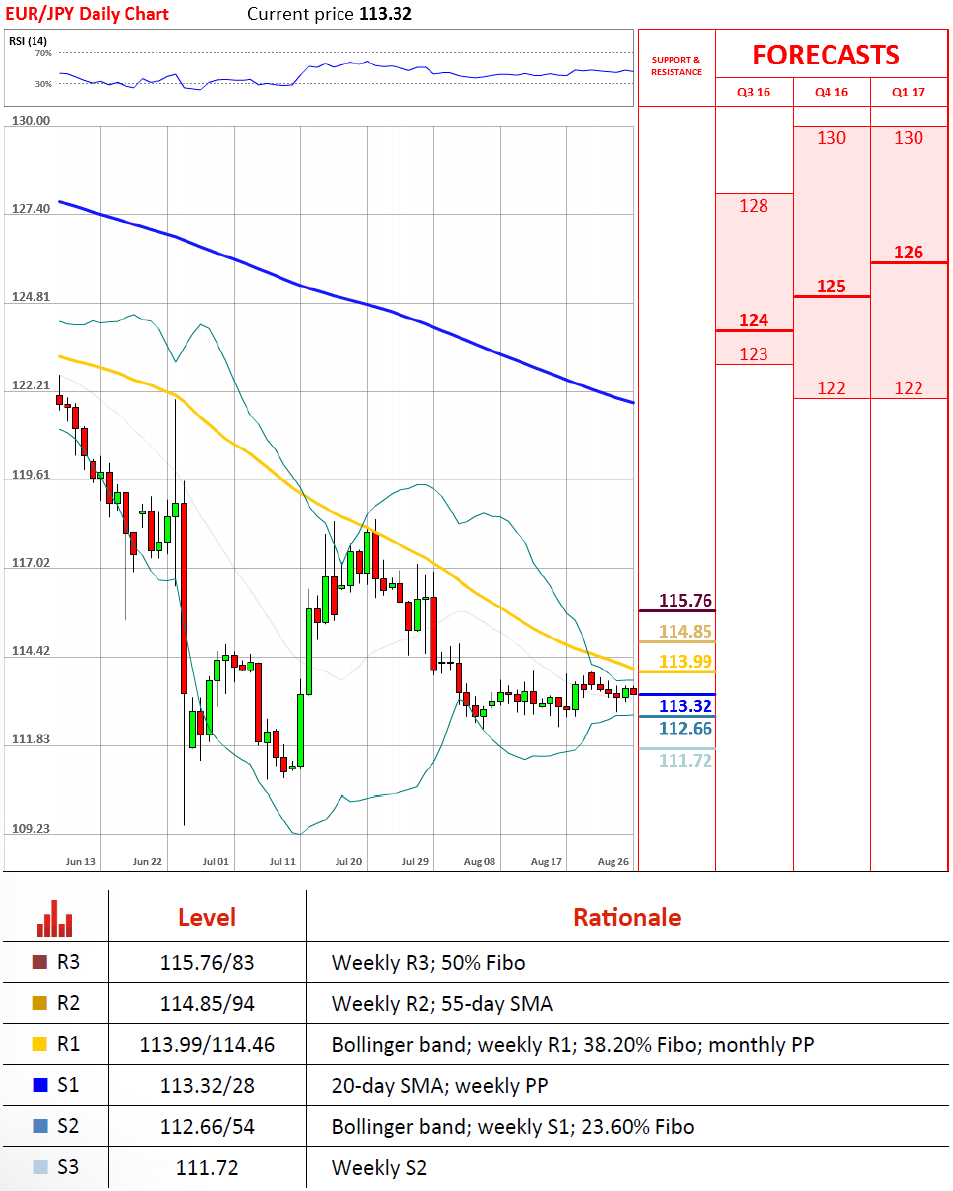
Task: Click the 122.21 price axis label
Action: (x=31, y=386)
